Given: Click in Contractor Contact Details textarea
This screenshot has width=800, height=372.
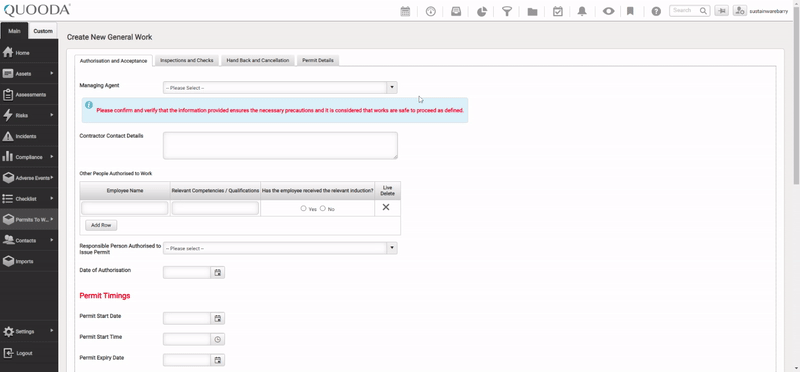Looking at the screenshot, I should point(280,145).
